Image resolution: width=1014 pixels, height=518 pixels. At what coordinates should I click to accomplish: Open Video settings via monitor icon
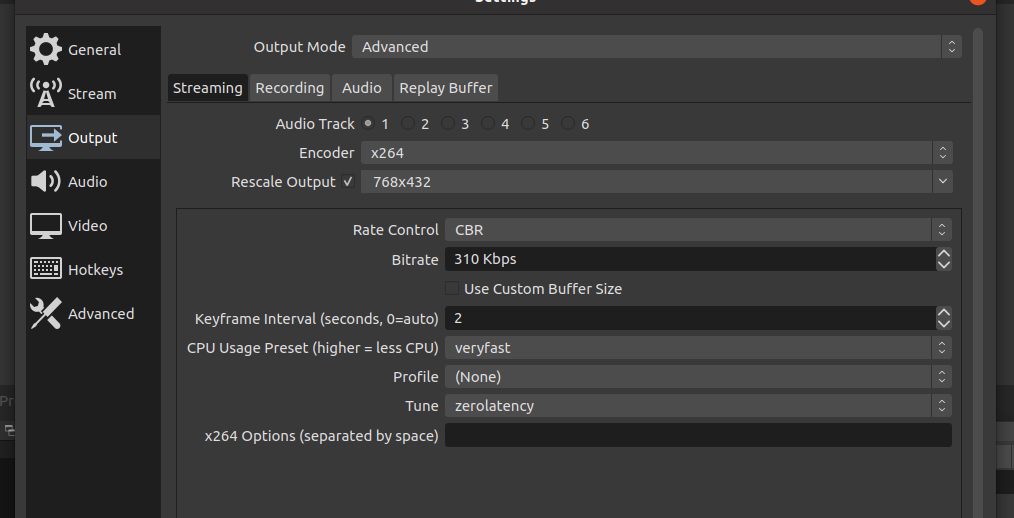click(46, 226)
